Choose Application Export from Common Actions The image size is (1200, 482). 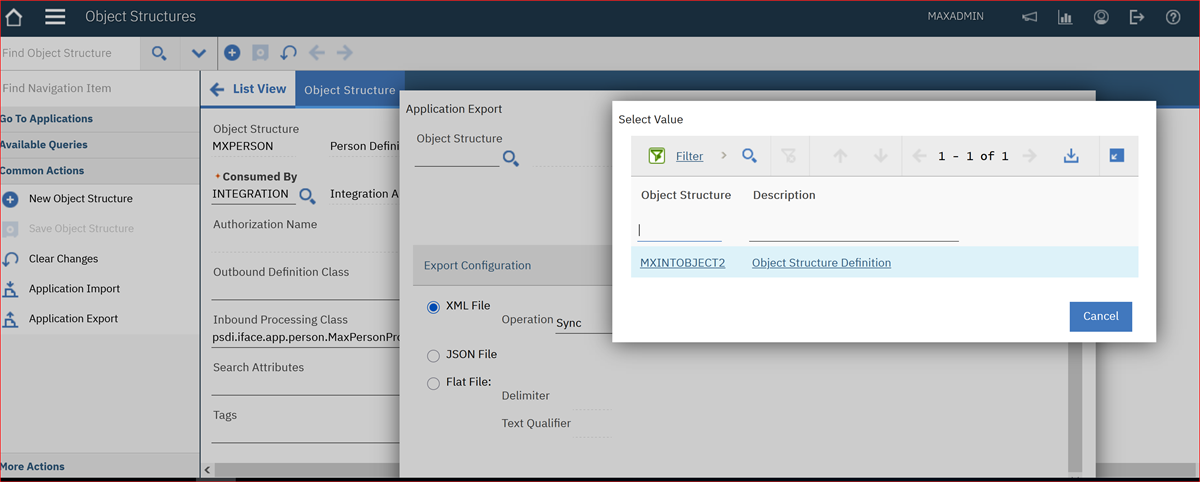73,319
